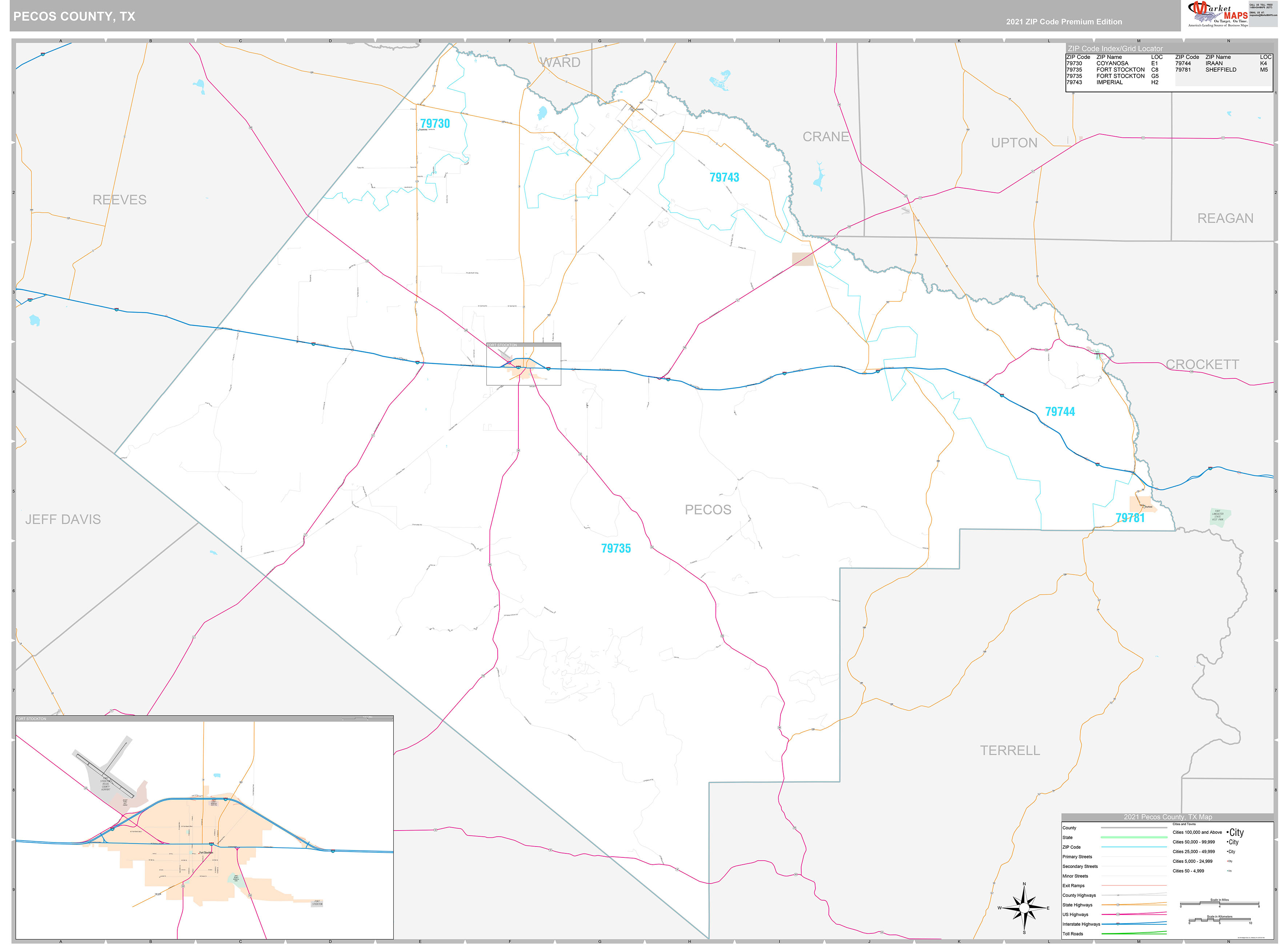
Task: Click the green State line sample in legend
Action: pos(1134,837)
